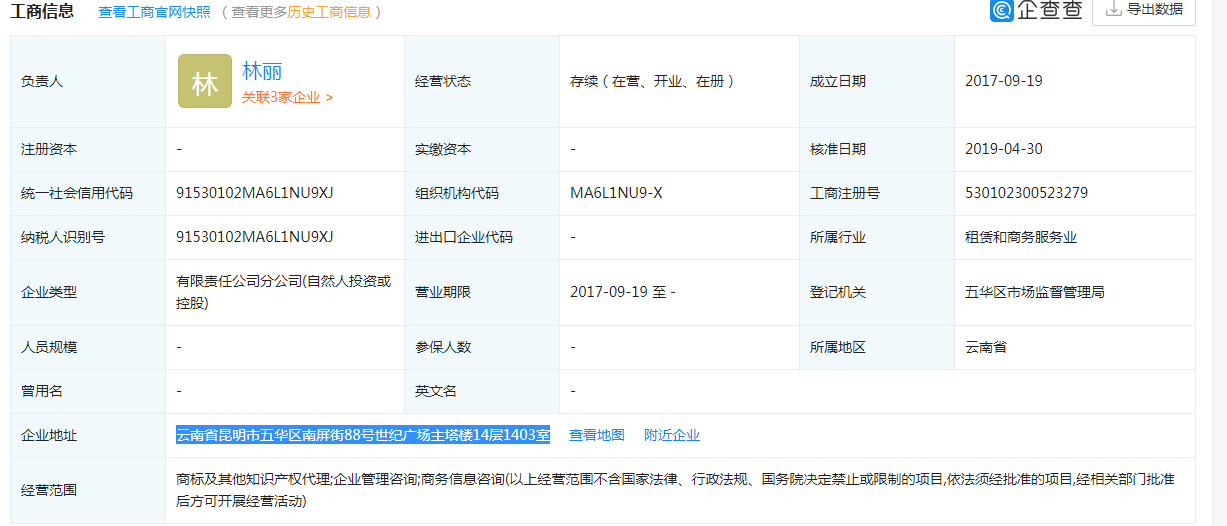This screenshot has height=526, width=1227.
Task: Click the 导出数据 export button
Action: pyautogui.click(x=1144, y=10)
